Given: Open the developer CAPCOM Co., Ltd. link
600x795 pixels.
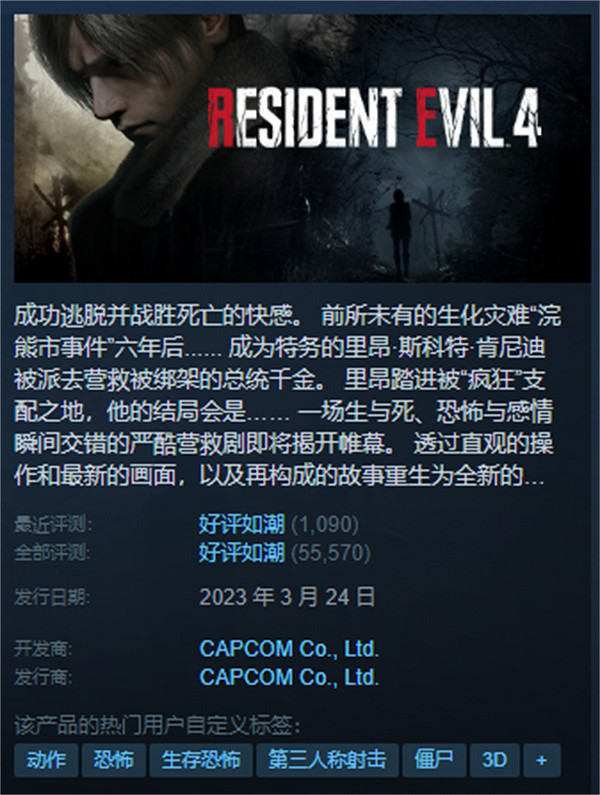Looking at the screenshot, I should pos(289,648).
